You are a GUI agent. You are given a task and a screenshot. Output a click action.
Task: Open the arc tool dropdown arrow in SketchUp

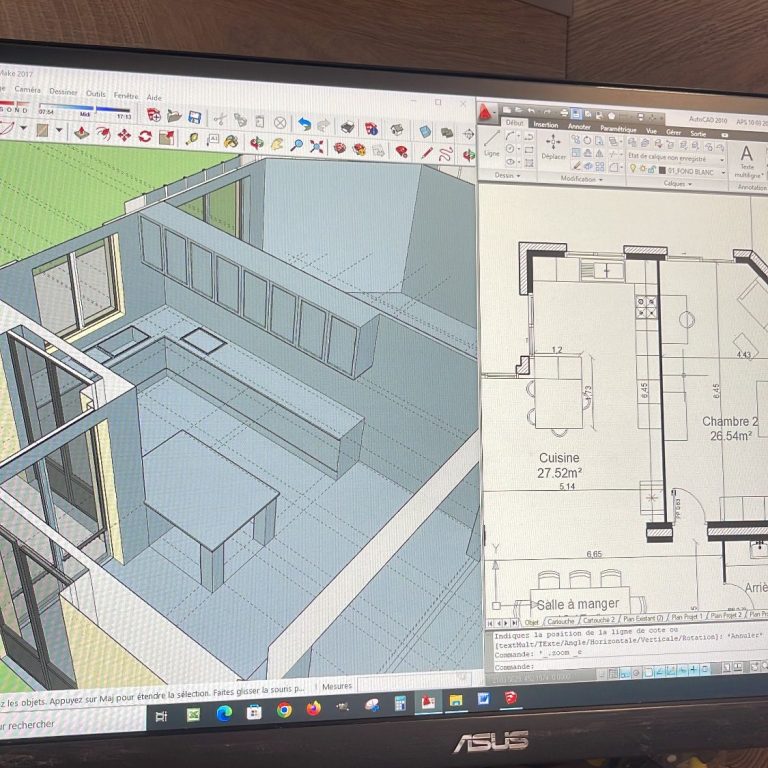pyautogui.click(x=23, y=128)
